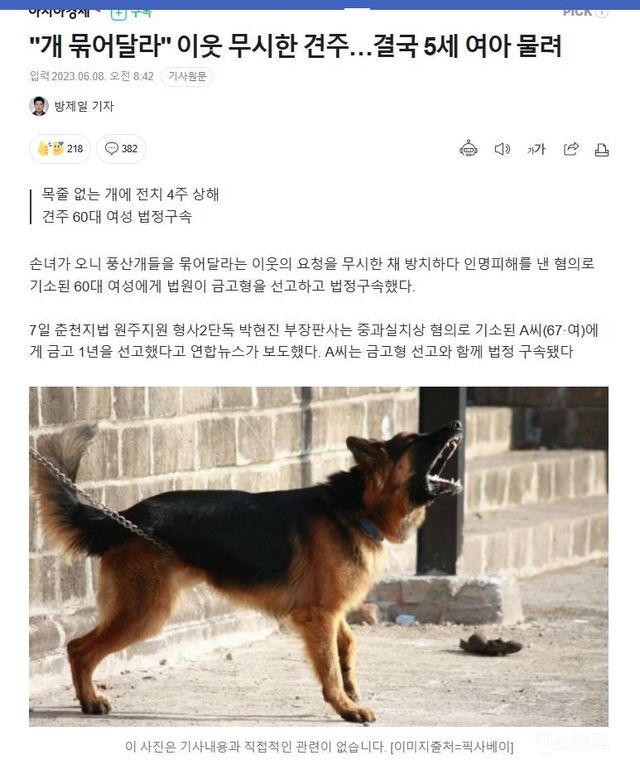Enlarge the barking German shepherd photo
The height and width of the screenshot is (774, 640).
(x=319, y=556)
